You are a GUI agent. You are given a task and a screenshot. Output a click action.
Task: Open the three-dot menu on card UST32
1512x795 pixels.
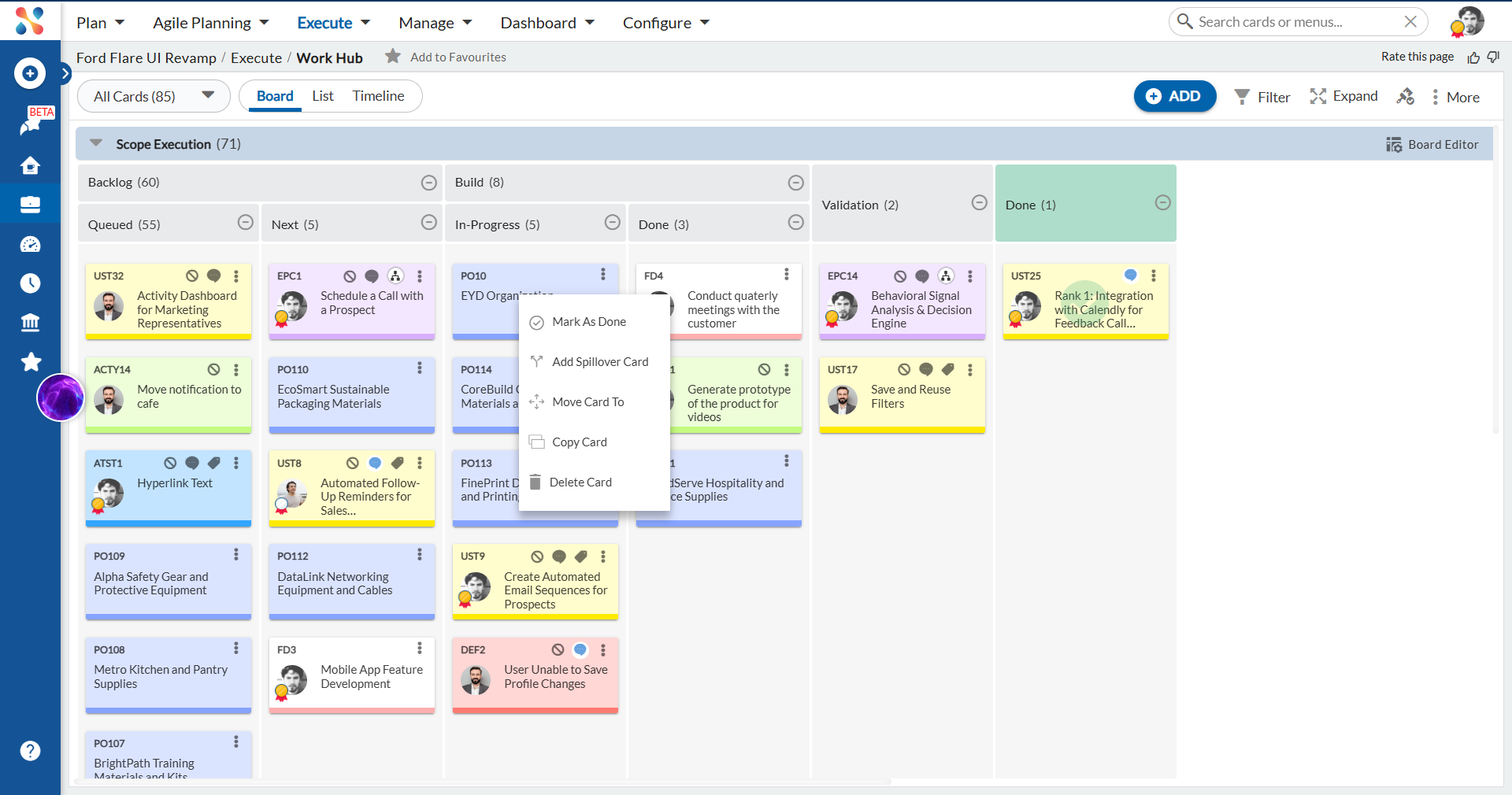tap(236, 276)
